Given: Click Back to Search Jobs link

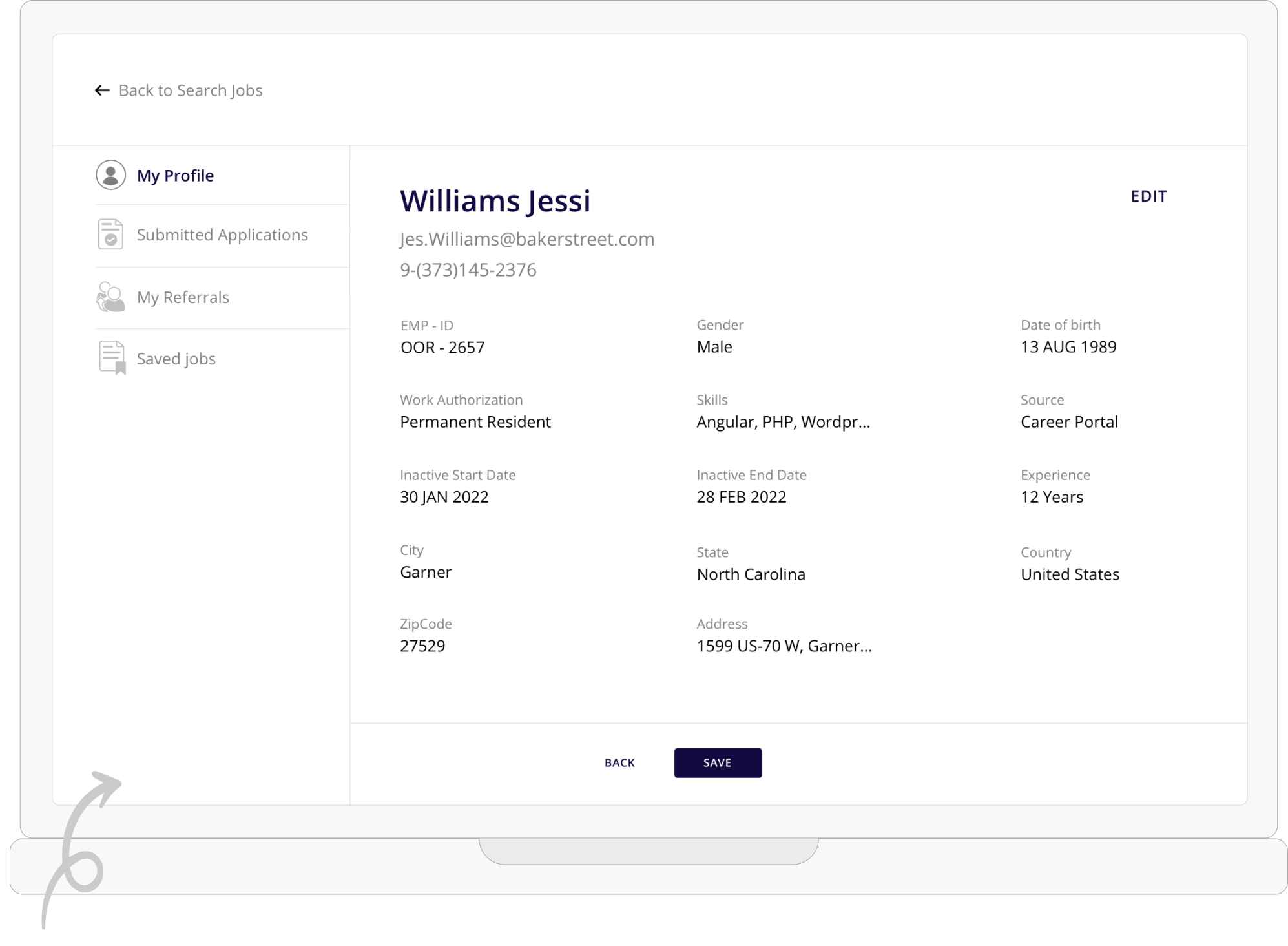Looking at the screenshot, I should tap(190, 90).
